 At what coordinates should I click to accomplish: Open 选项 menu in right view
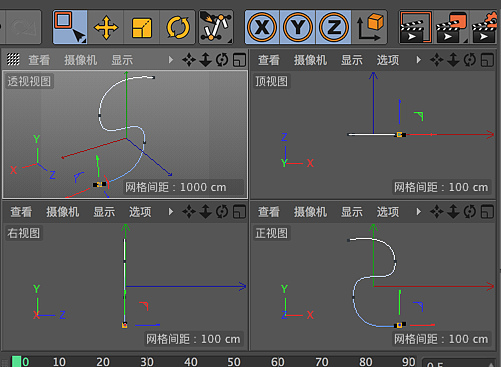140,212
